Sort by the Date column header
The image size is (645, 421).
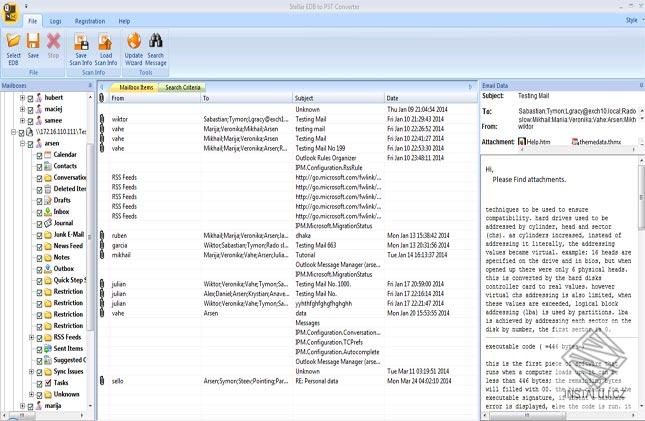click(430, 98)
